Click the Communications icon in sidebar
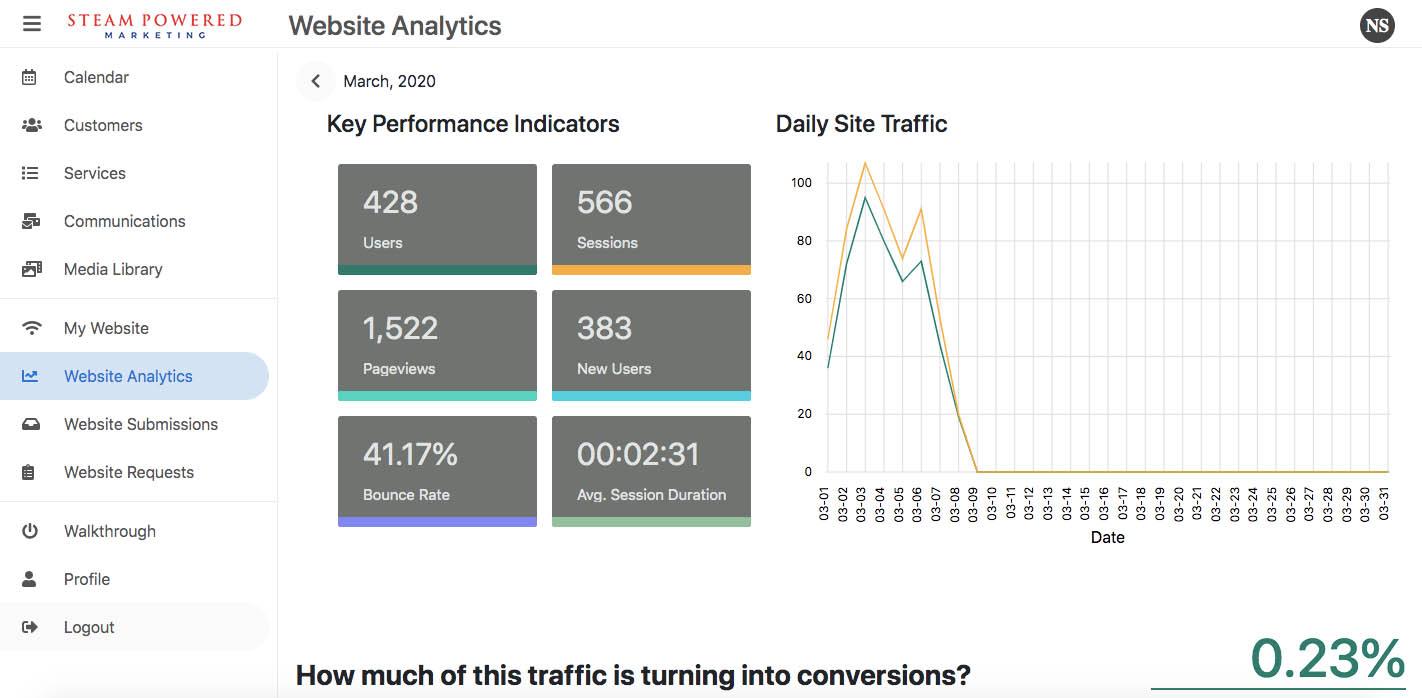The width and height of the screenshot is (1422, 698). pos(31,221)
